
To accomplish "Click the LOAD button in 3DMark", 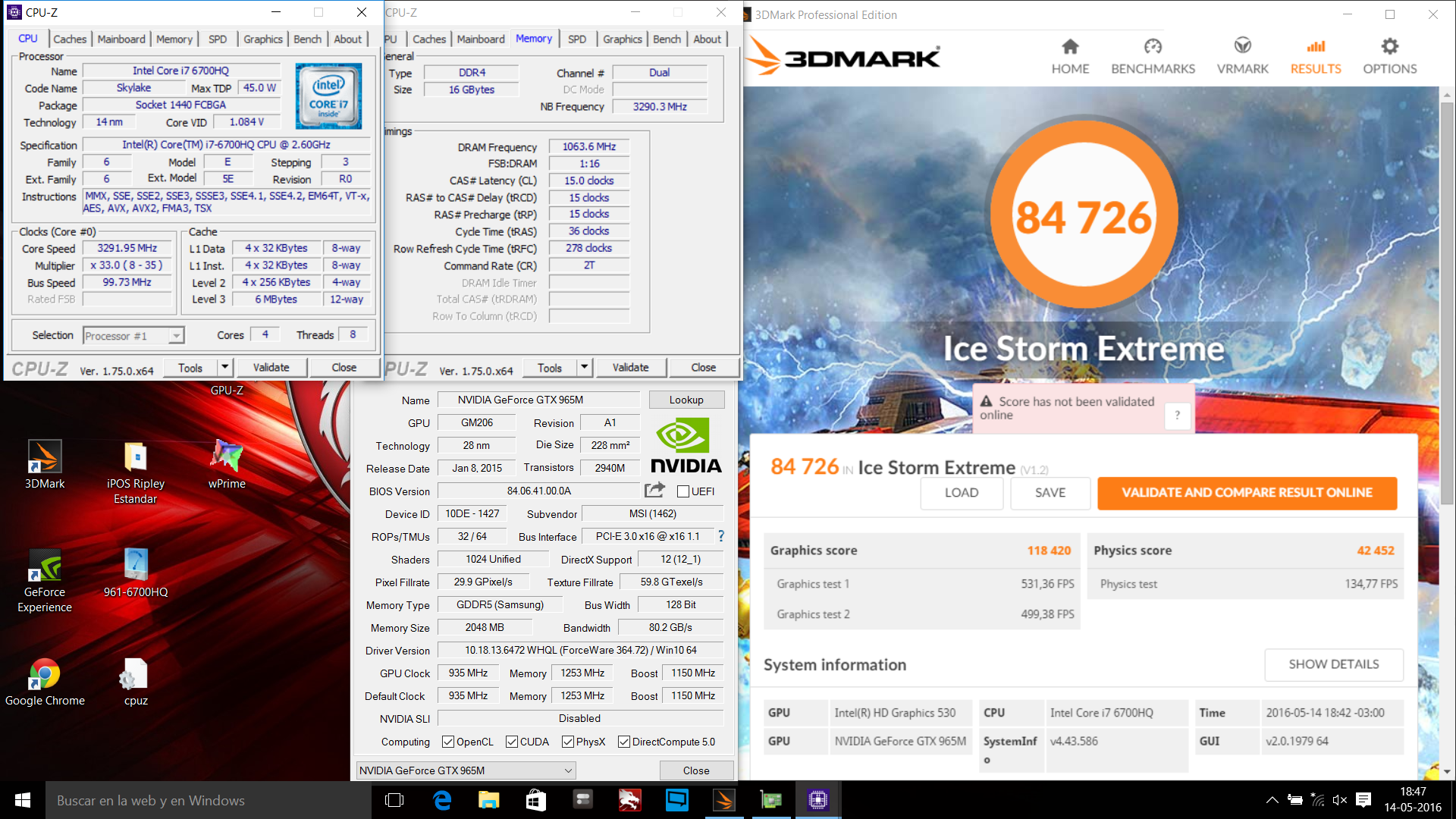I will click(962, 493).
